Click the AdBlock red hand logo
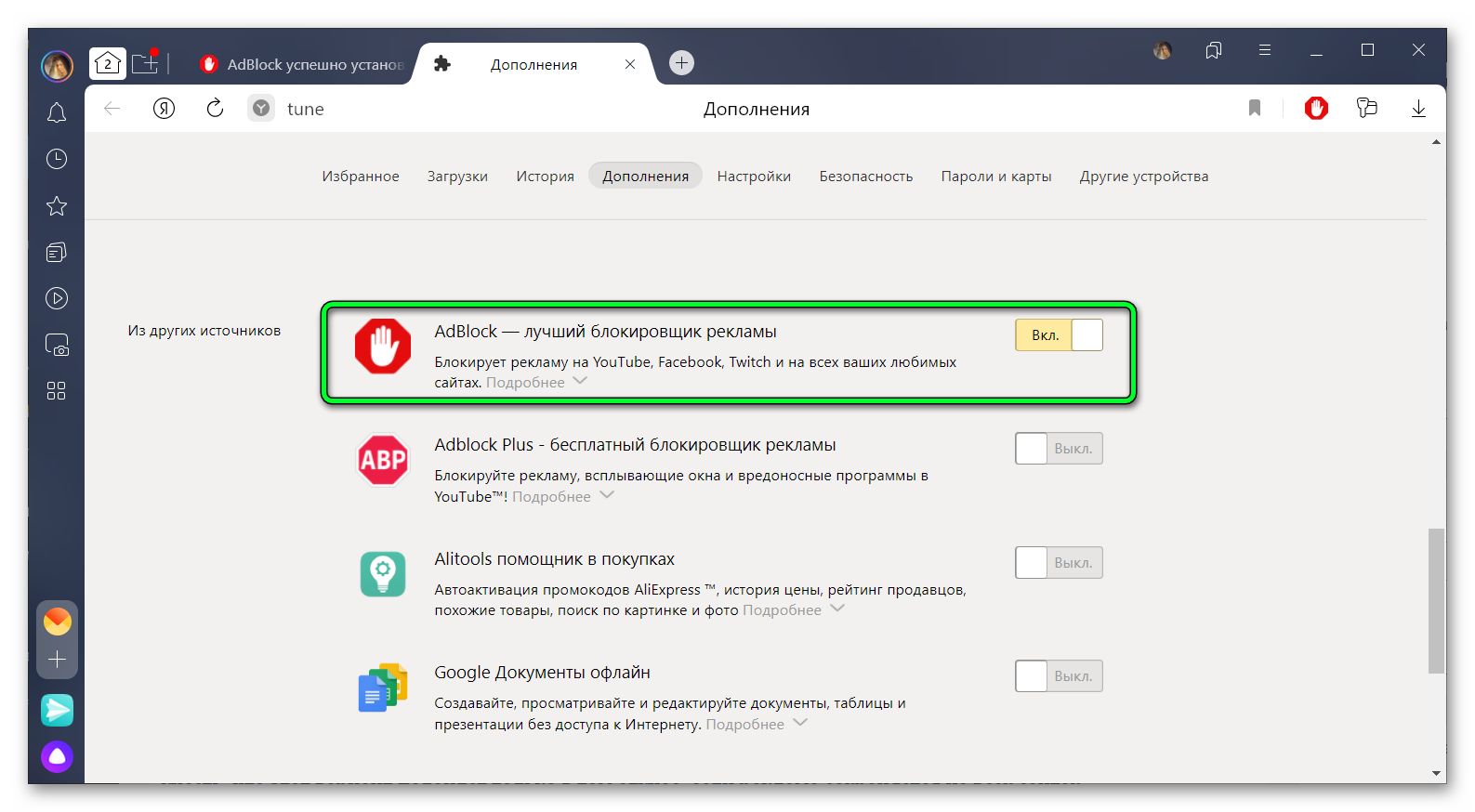The height and width of the screenshot is (812, 1475). click(x=383, y=347)
